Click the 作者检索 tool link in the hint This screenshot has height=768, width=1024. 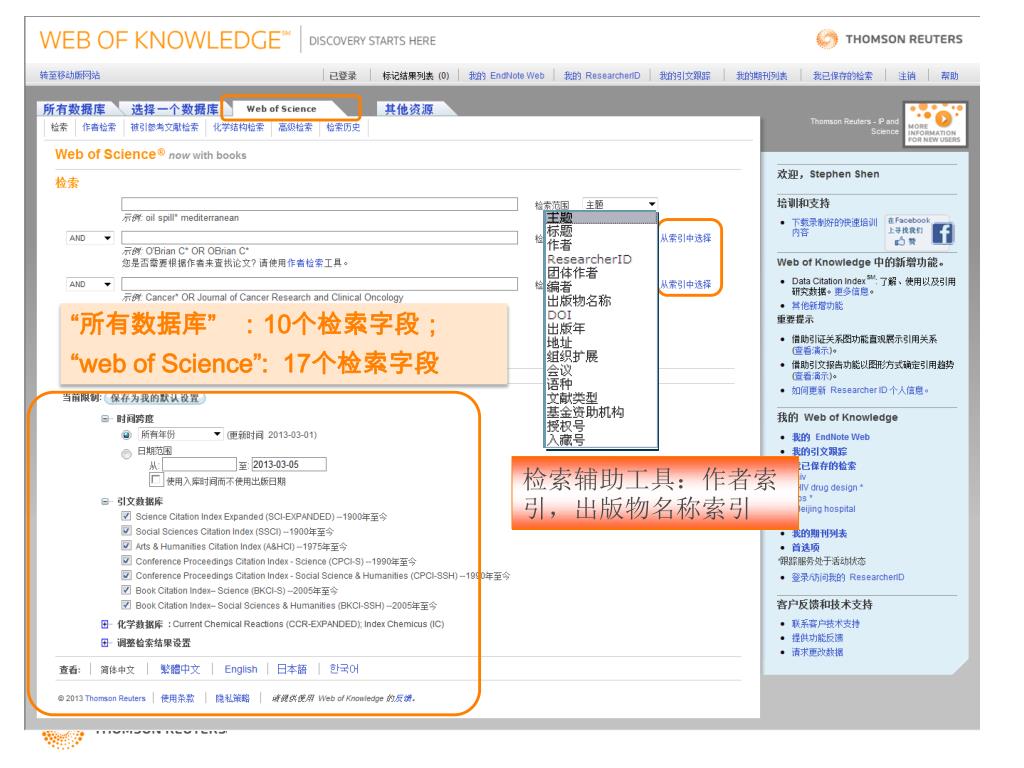click(305, 263)
